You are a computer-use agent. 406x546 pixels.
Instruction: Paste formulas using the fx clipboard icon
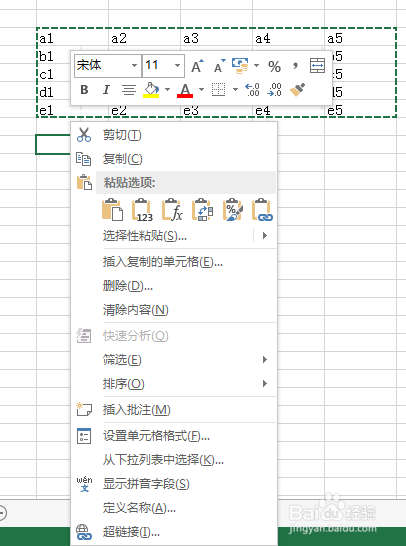(172, 210)
